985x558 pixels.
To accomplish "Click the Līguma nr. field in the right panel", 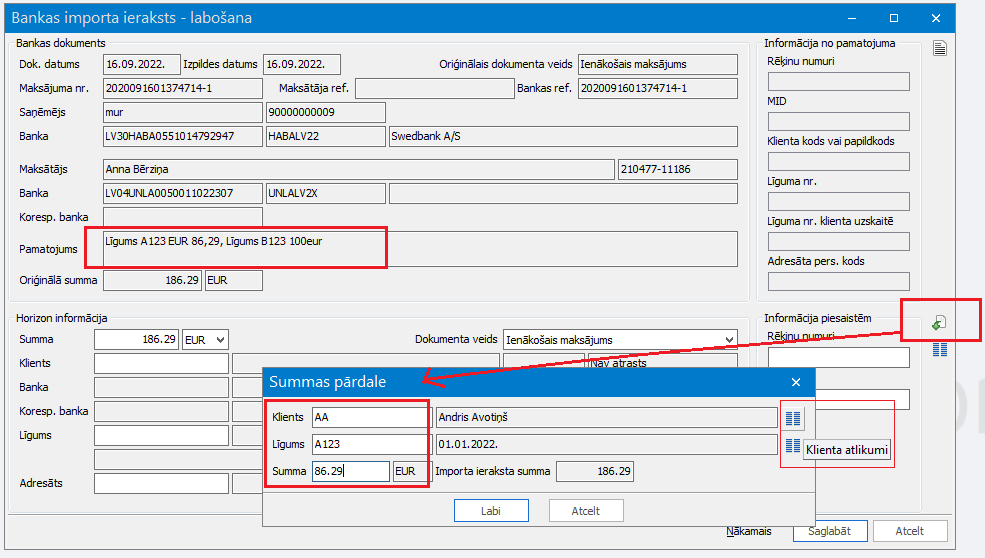I will click(x=839, y=202).
